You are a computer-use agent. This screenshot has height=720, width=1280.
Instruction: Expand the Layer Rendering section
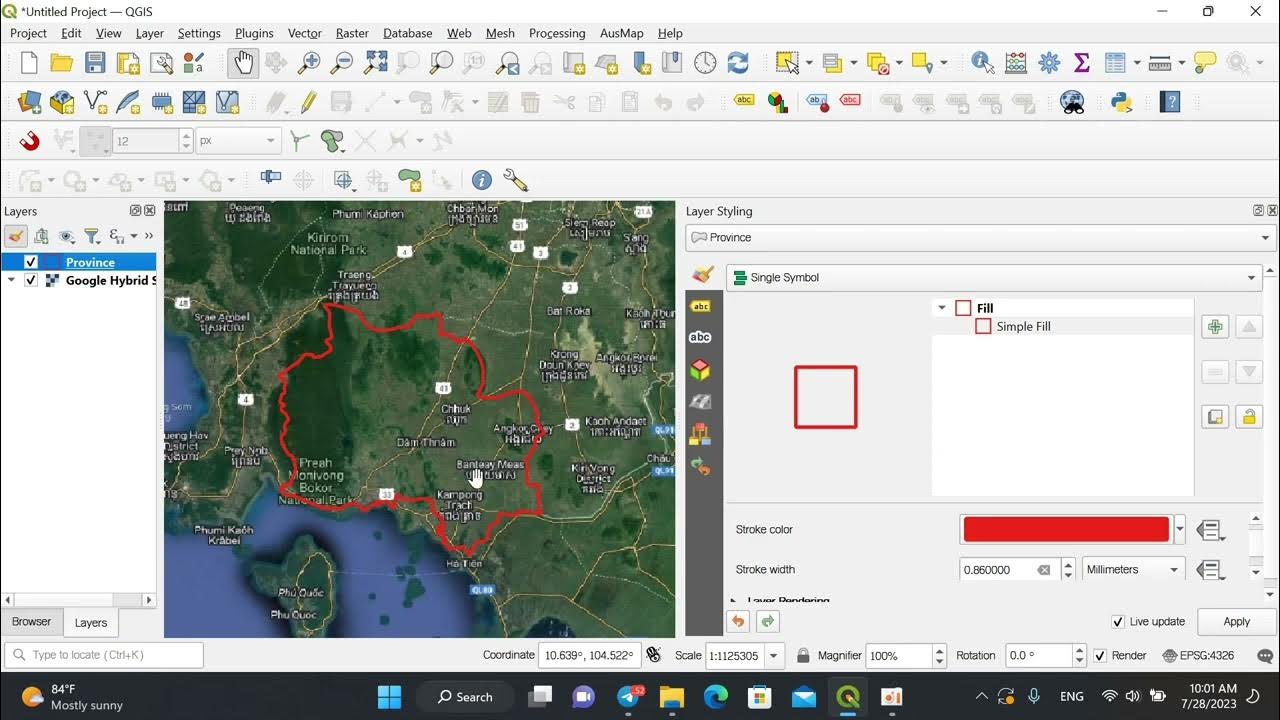point(735,601)
